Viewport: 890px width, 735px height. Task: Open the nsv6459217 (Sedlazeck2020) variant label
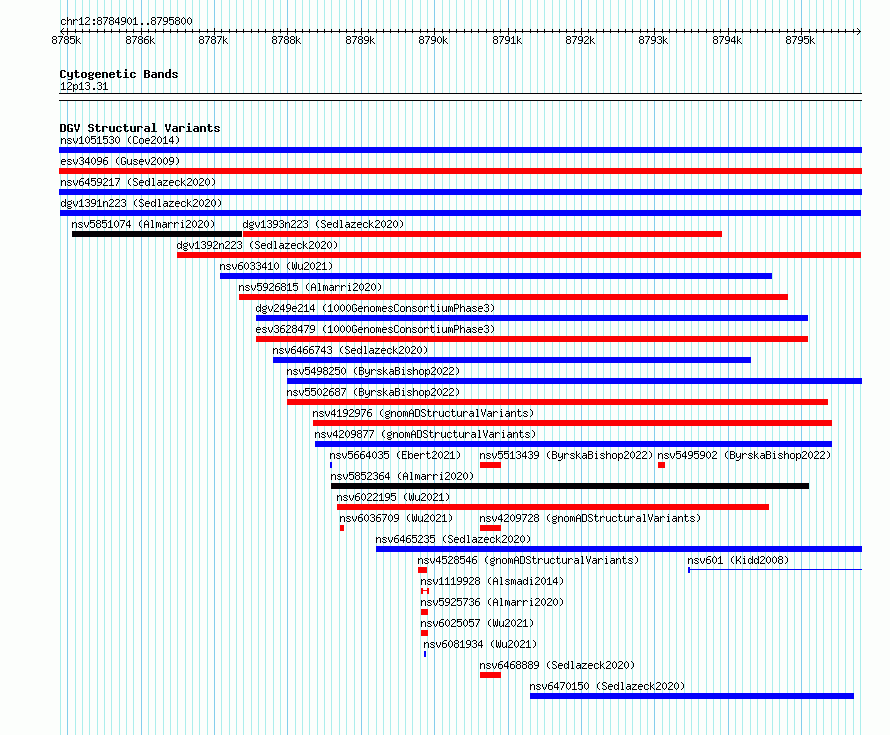coord(138,182)
